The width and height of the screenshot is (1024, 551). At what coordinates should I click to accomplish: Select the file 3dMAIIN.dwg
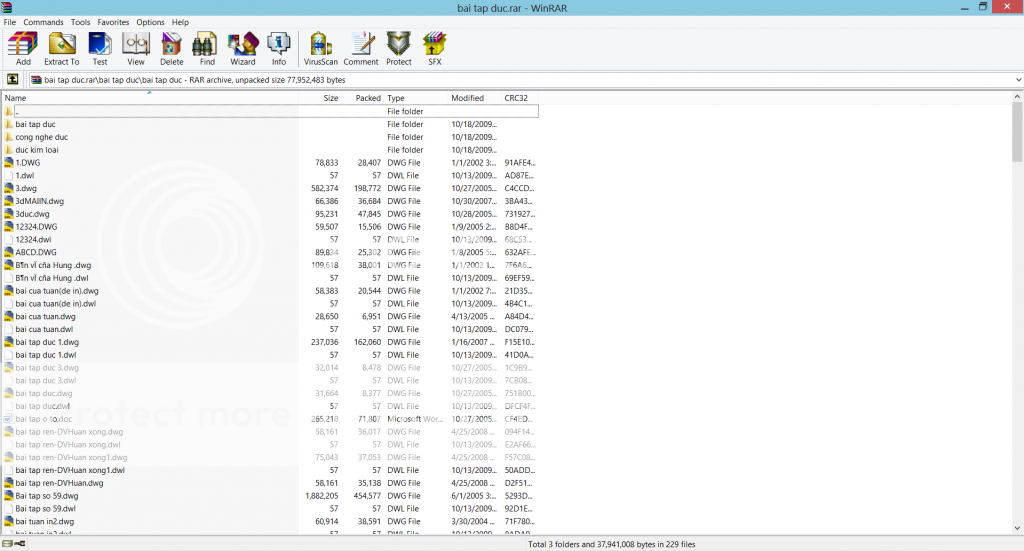(39, 201)
